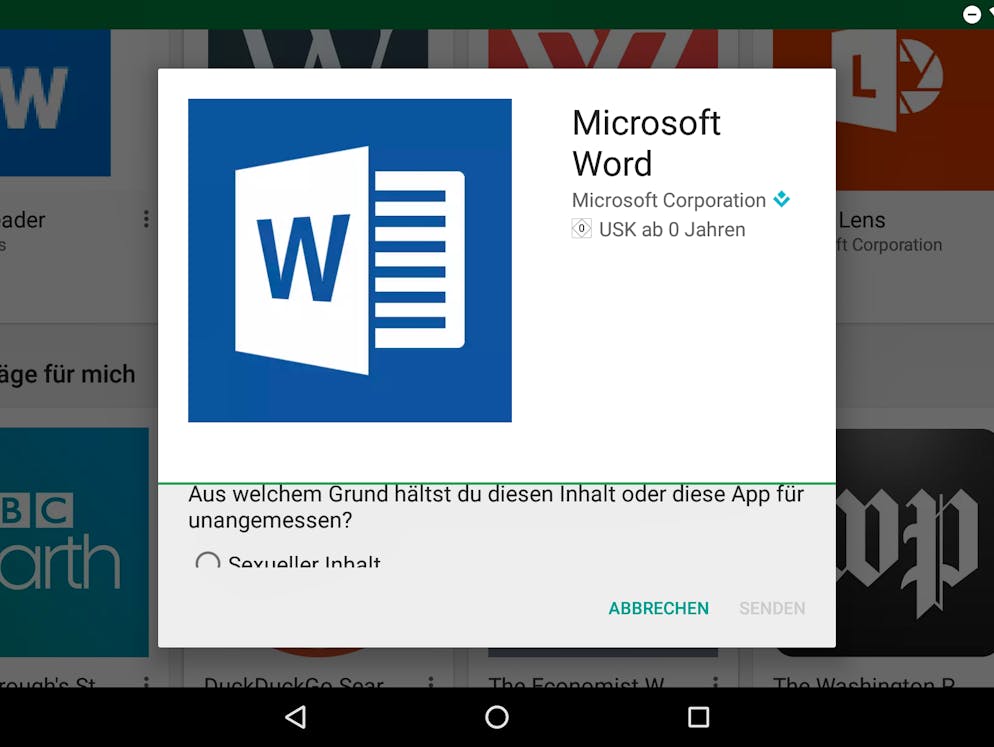Tap the Lens app name in background
Image resolution: width=994 pixels, height=747 pixels.
pos(862,220)
